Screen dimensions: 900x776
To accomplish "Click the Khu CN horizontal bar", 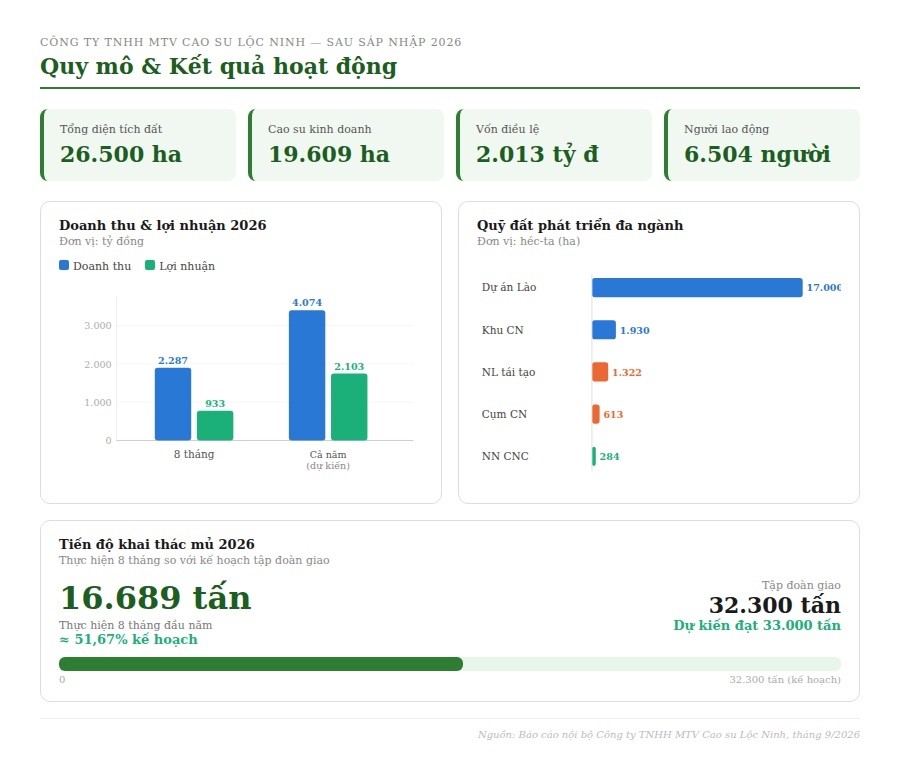I will (604, 329).
